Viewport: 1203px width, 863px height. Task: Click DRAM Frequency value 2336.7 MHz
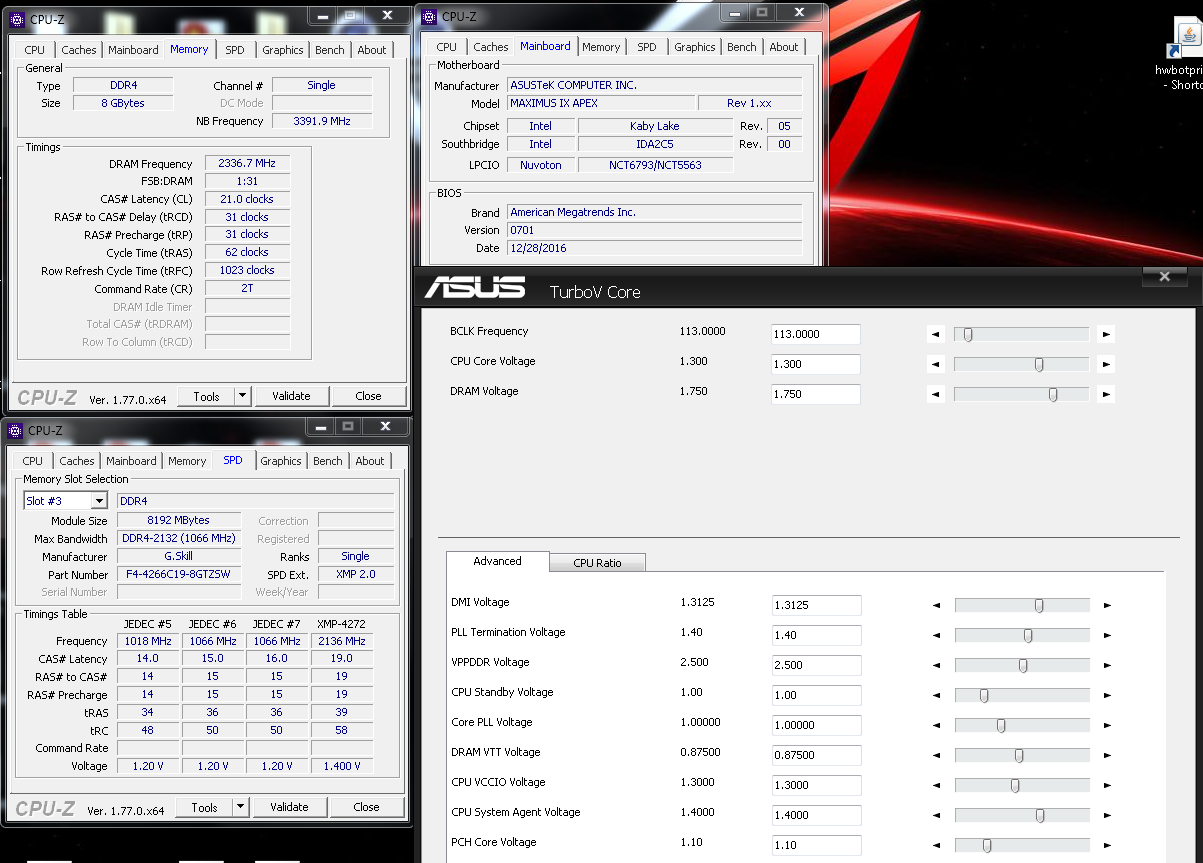pyautogui.click(x=246, y=164)
